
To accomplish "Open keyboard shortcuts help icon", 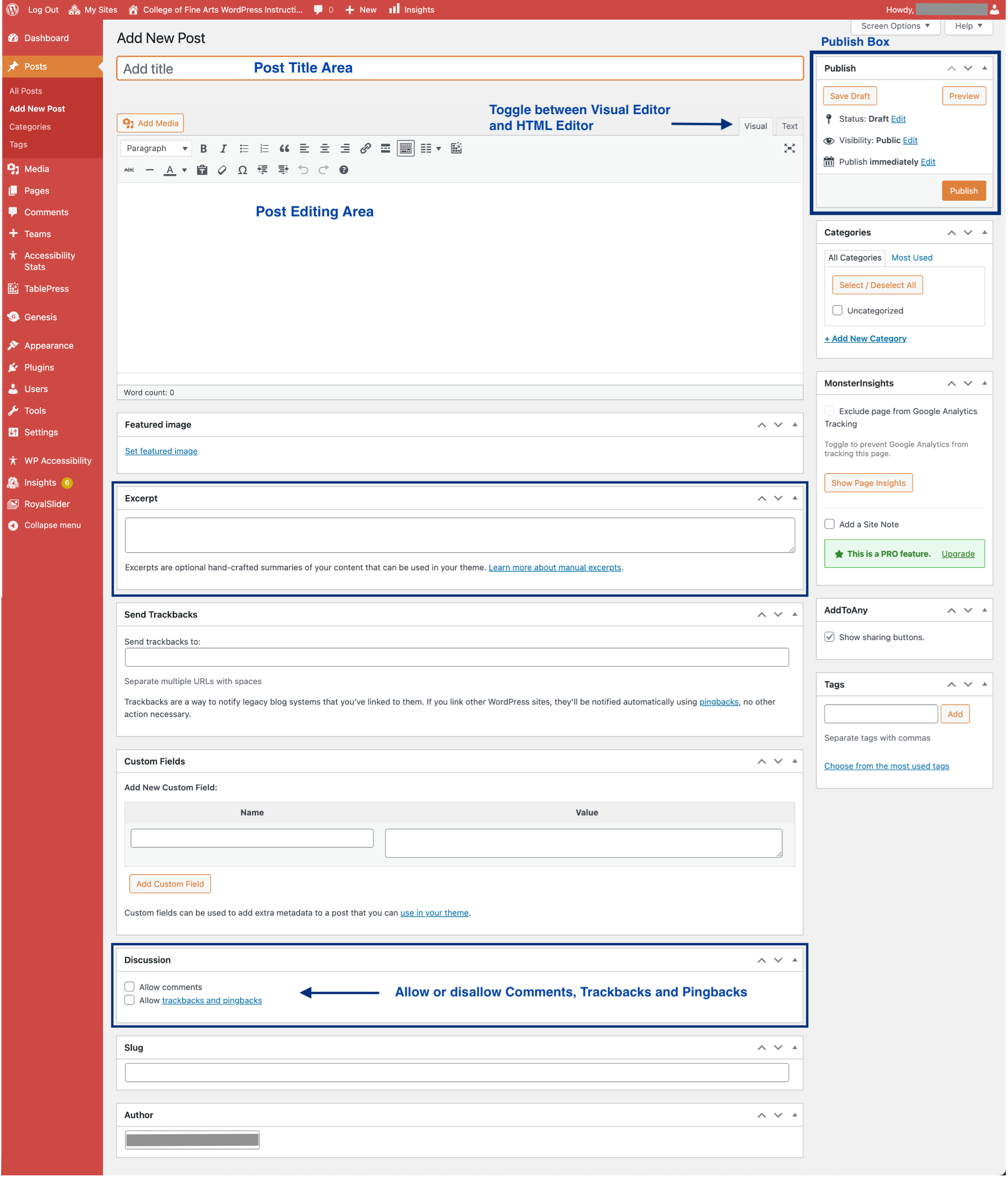I will [x=344, y=170].
